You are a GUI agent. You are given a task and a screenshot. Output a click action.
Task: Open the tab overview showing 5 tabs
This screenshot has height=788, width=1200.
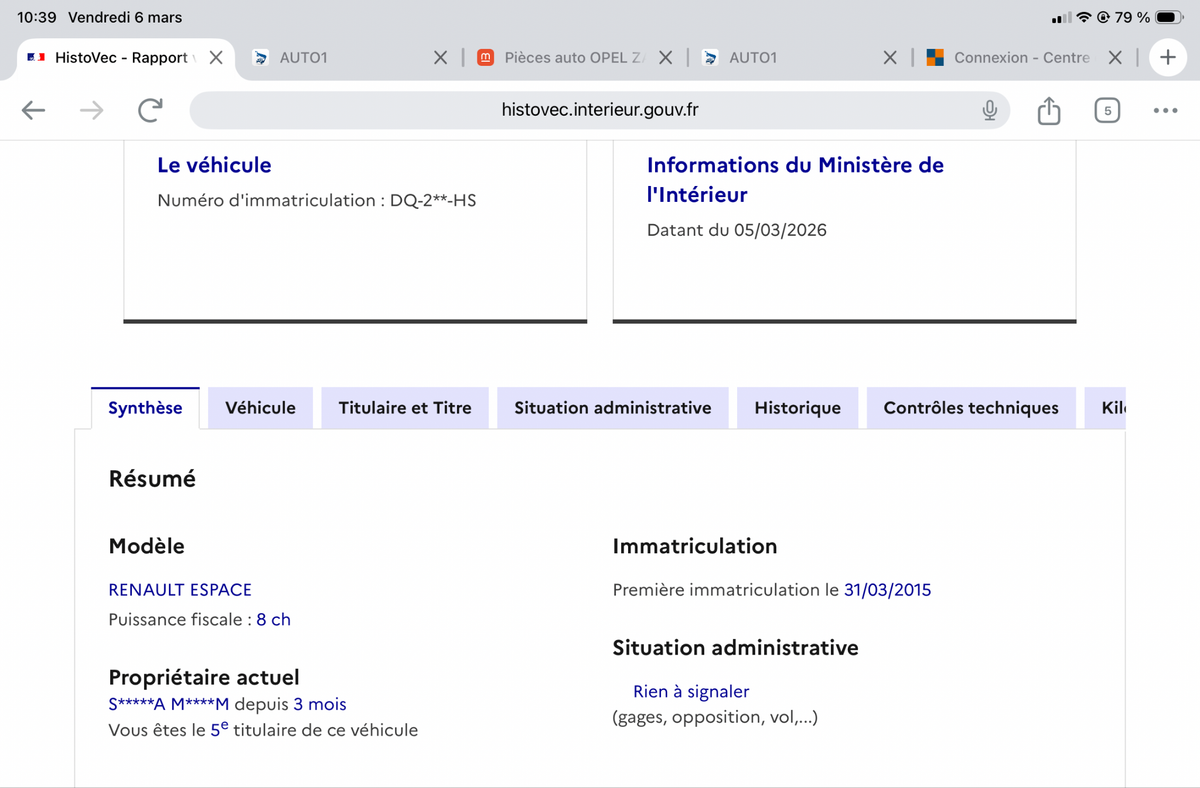tap(1107, 110)
